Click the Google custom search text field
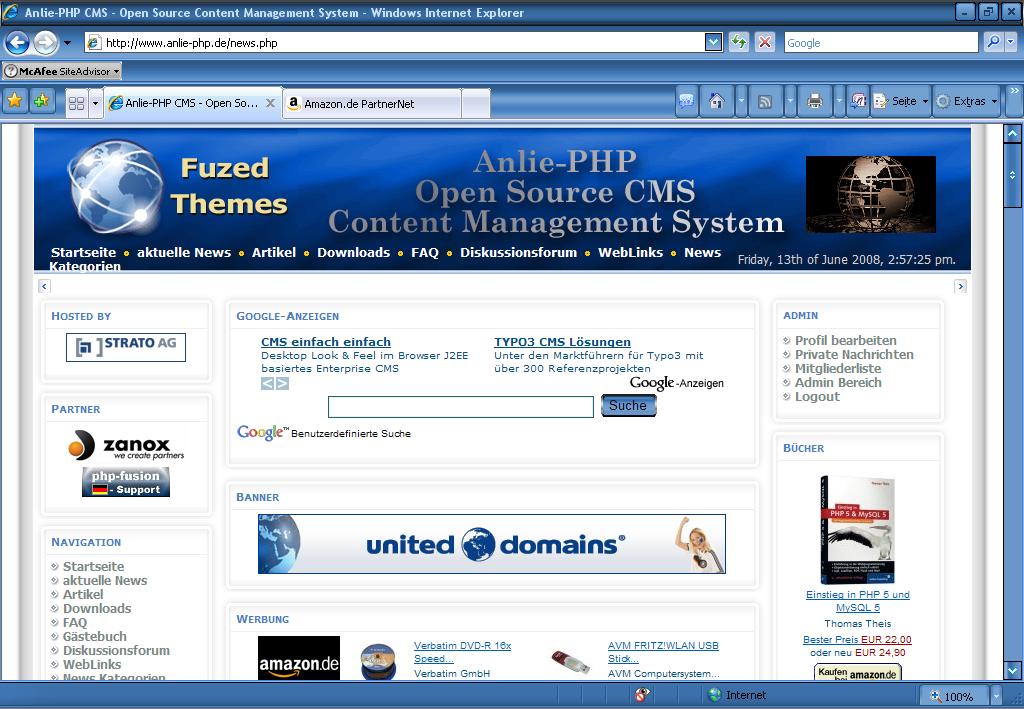 click(x=460, y=406)
